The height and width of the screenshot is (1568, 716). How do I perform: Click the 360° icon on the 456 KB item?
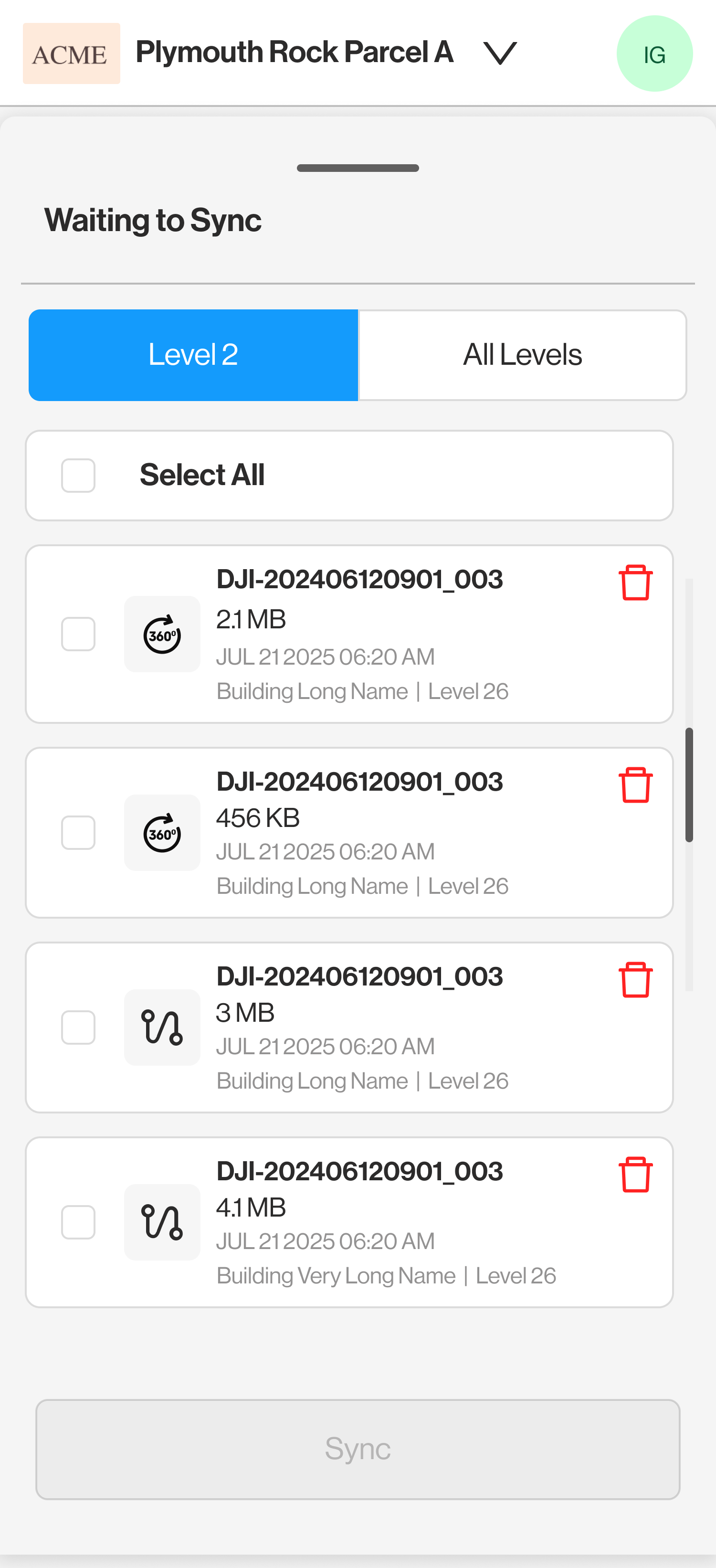tap(162, 833)
